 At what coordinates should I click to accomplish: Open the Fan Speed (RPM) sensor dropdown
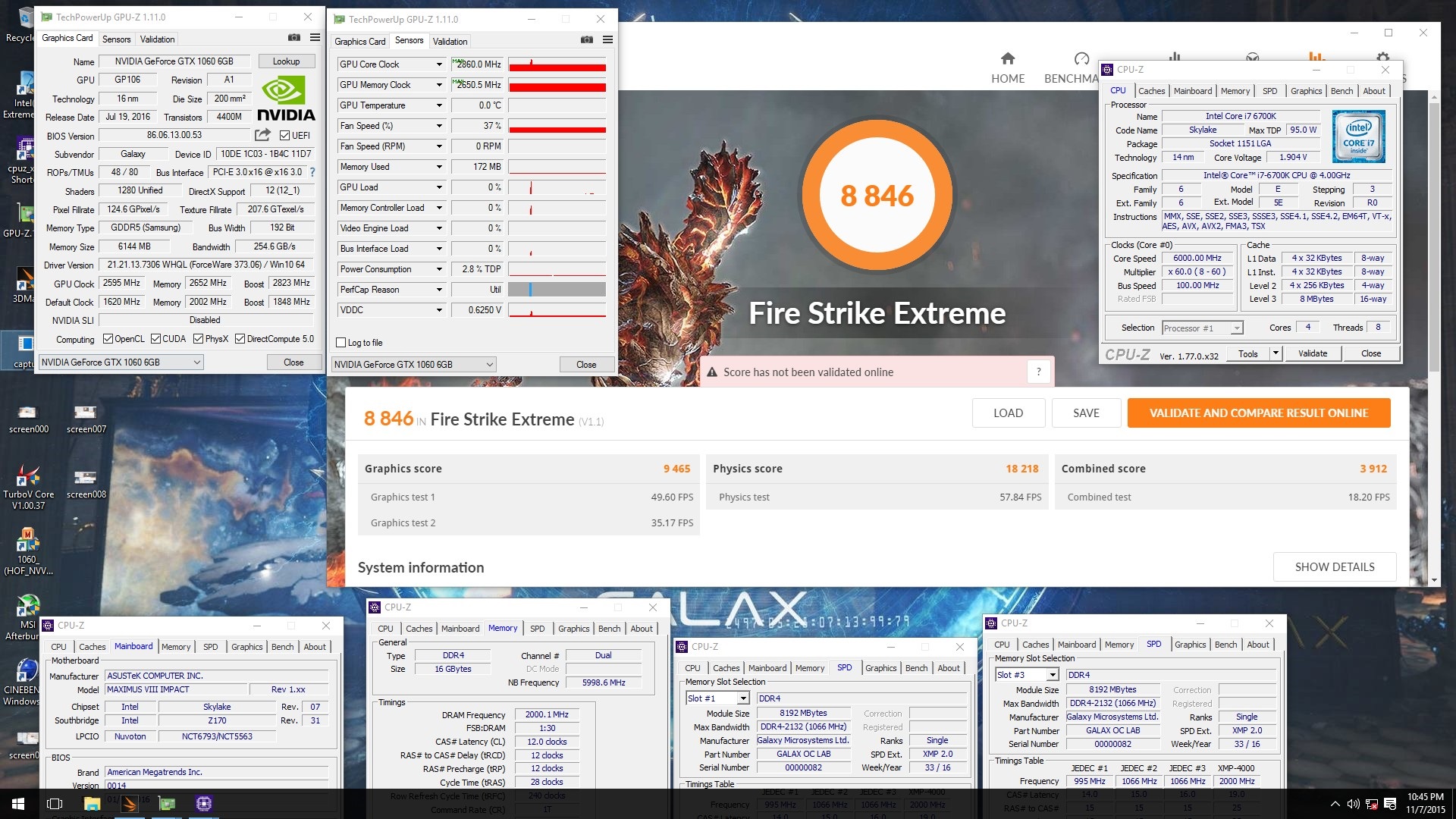438,146
